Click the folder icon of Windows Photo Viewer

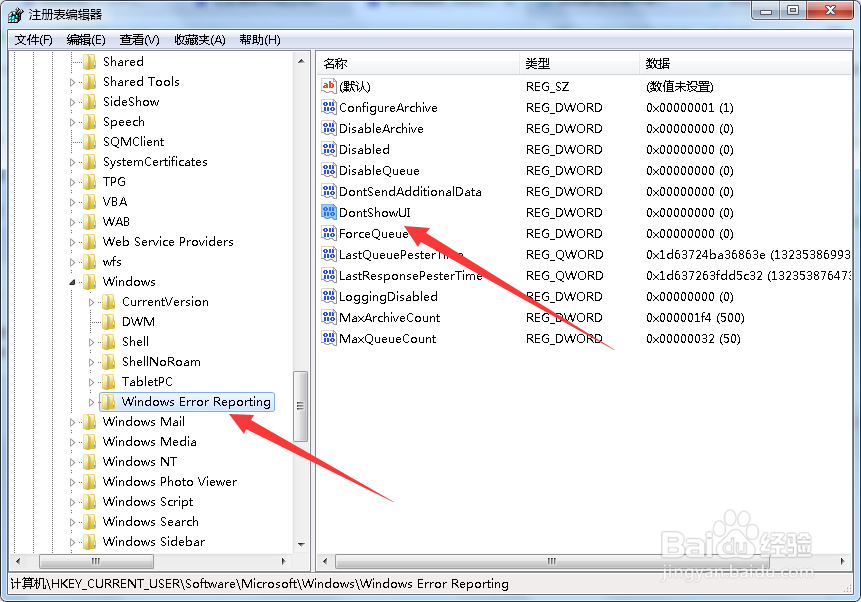[90, 482]
